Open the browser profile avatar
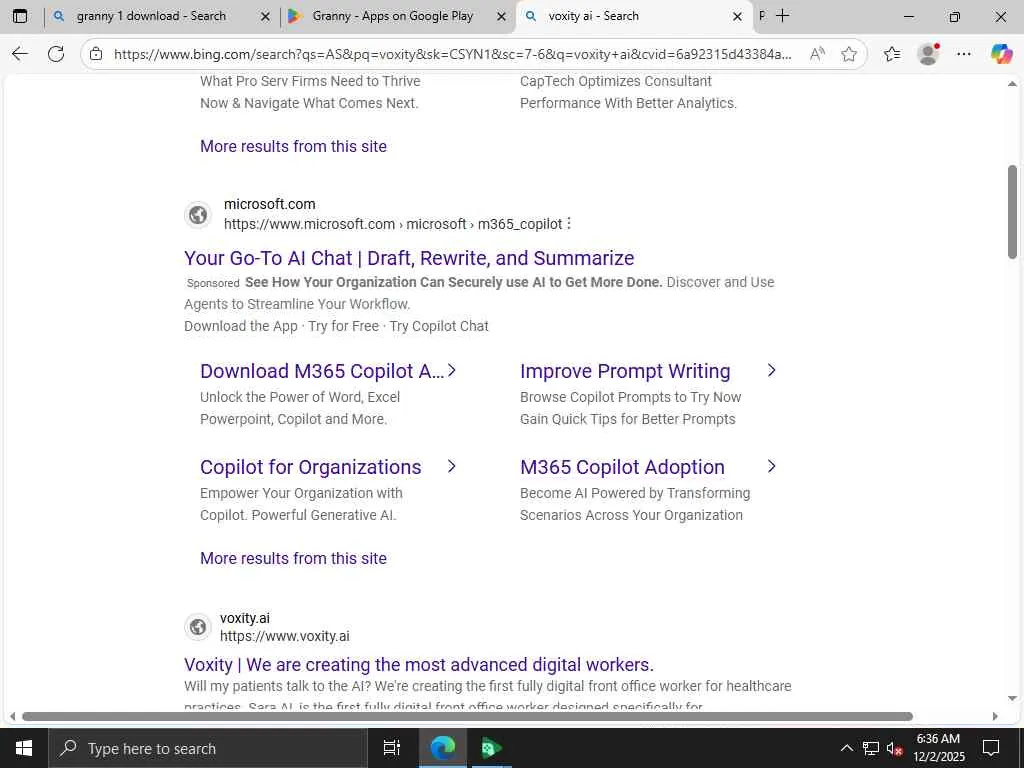This screenshot has height=768, width=1024. click(928, 54)
